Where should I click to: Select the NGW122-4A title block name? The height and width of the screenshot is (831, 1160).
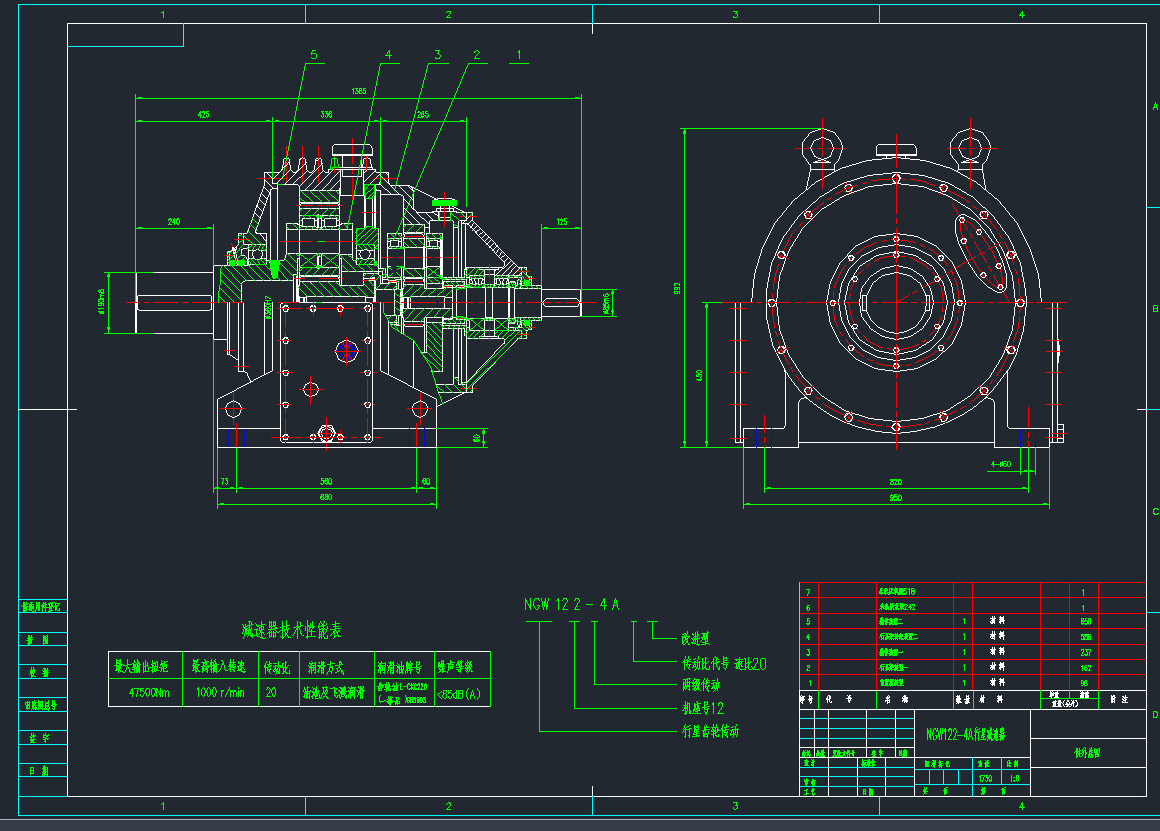(965, 733)
